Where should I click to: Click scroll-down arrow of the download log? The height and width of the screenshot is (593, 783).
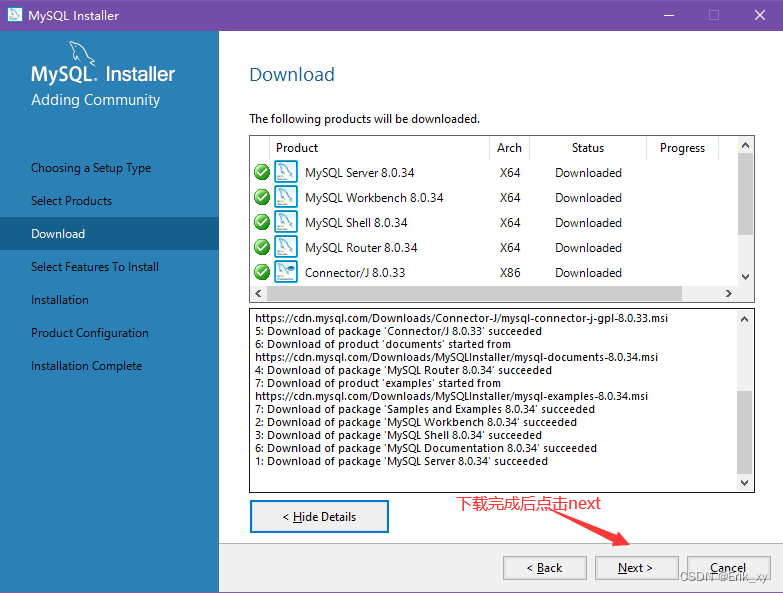745,483
